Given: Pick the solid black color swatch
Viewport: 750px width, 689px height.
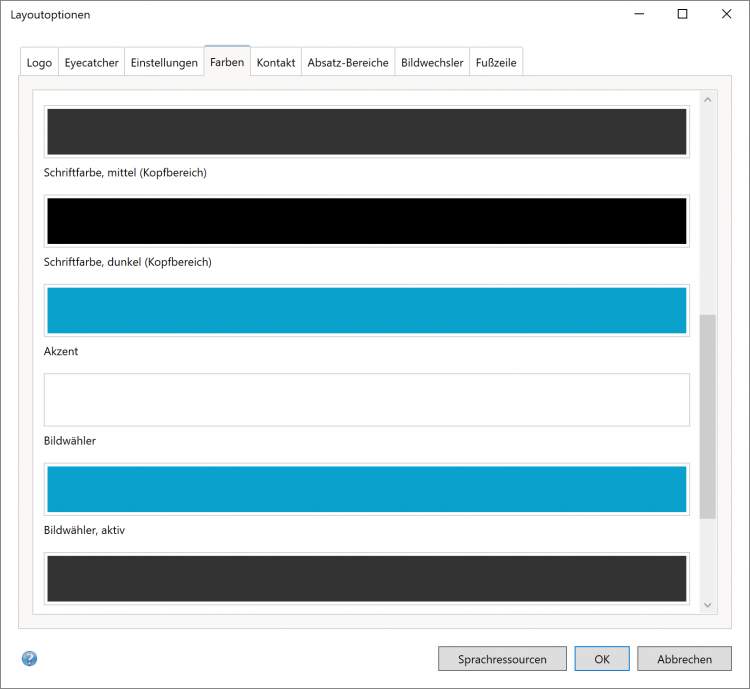Looking at the screenshot, I should tap(367, 221).
